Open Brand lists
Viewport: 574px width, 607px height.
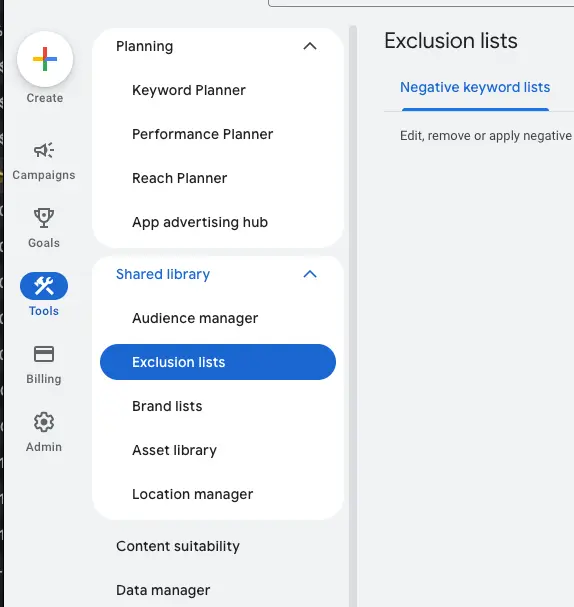pos(167,406)
